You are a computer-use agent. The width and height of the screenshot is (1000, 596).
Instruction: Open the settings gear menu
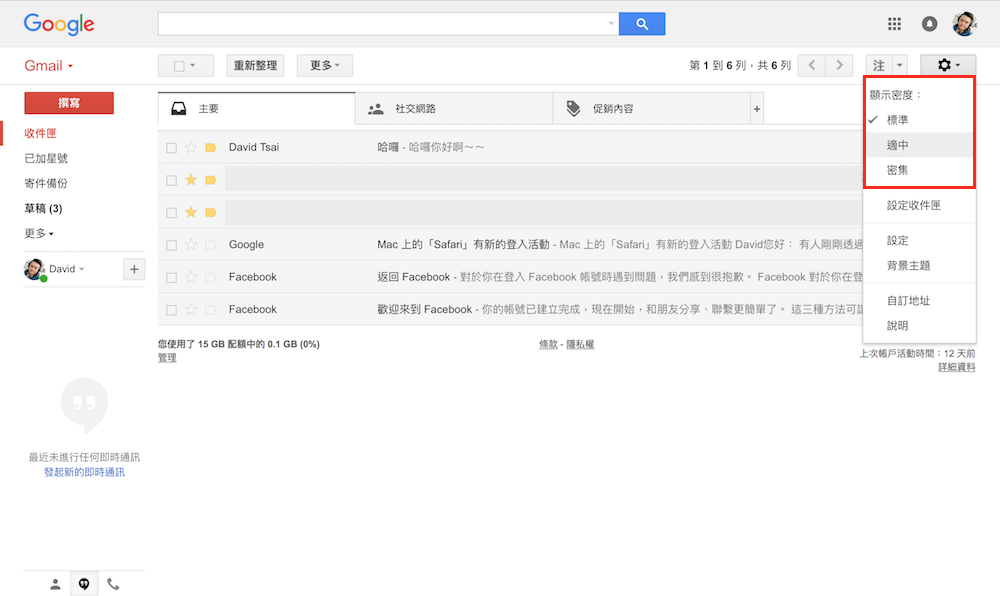[x=947, y=66]
